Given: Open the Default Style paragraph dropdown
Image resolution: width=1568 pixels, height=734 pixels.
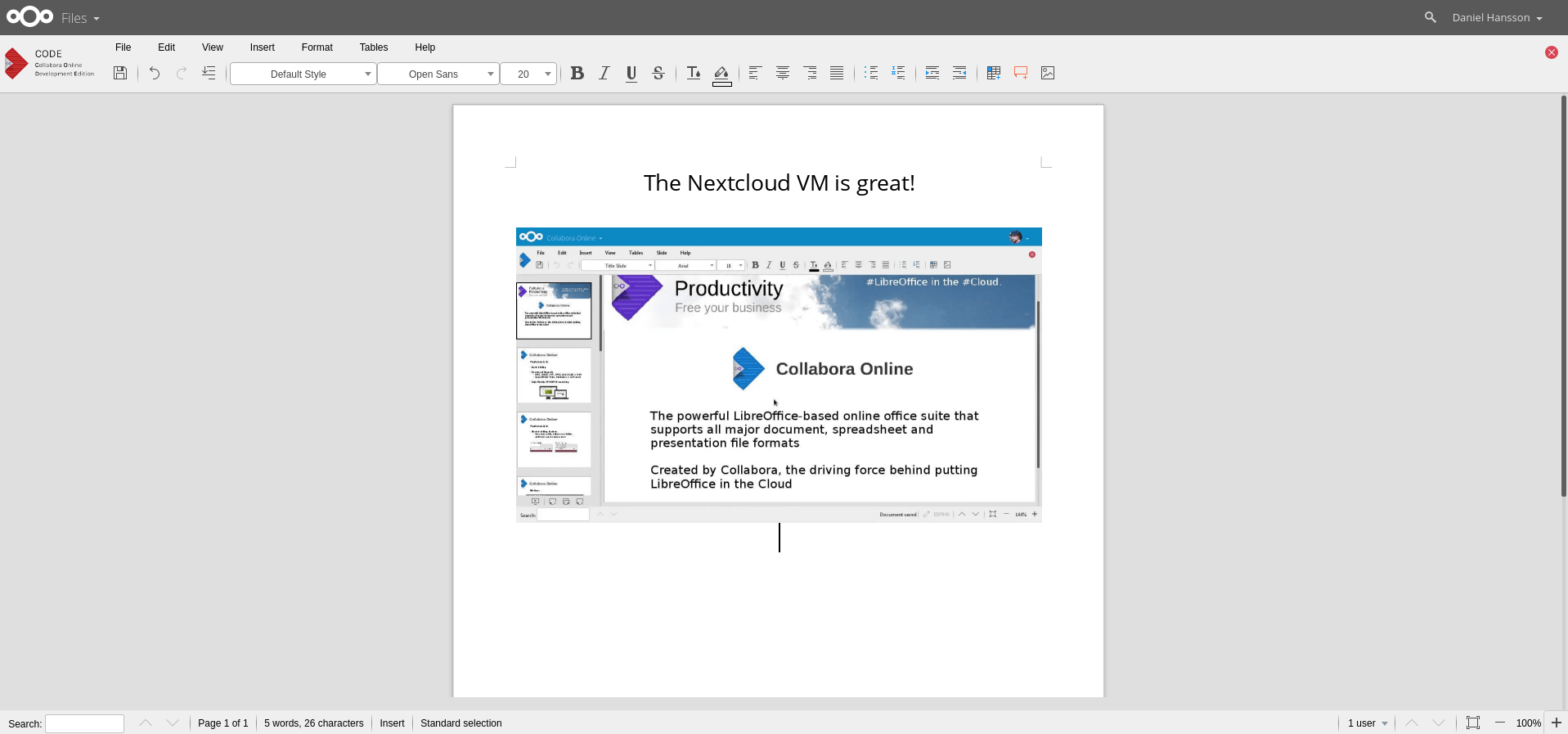Looking at the screenshot, I should pos(303,74).
